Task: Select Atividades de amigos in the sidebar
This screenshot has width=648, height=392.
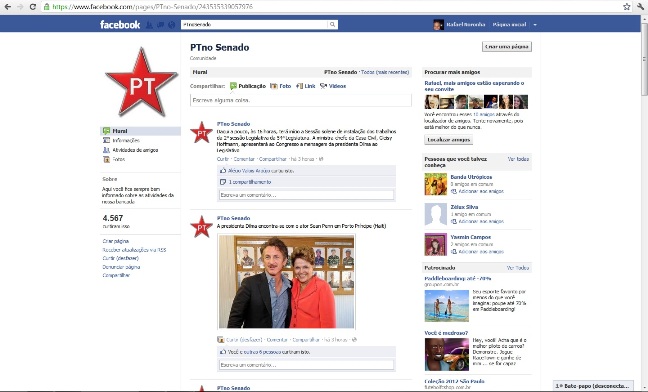Action: point(131,150)
